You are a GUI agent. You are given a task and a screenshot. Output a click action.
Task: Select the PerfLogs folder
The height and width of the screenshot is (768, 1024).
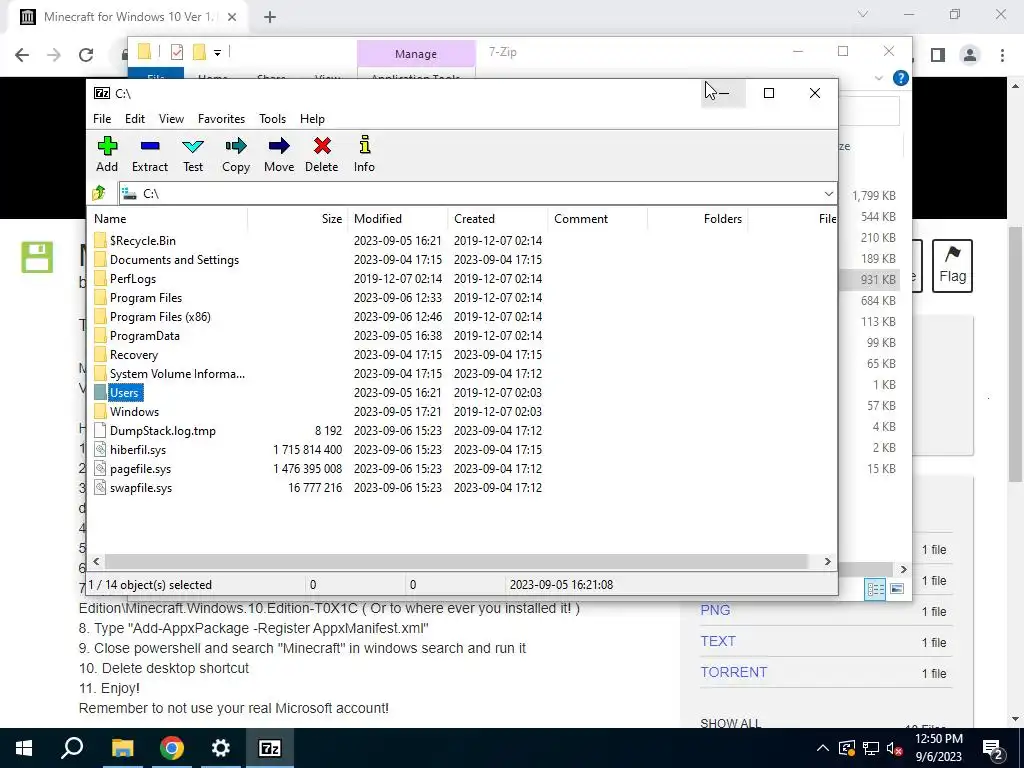[x=133, y=279]
